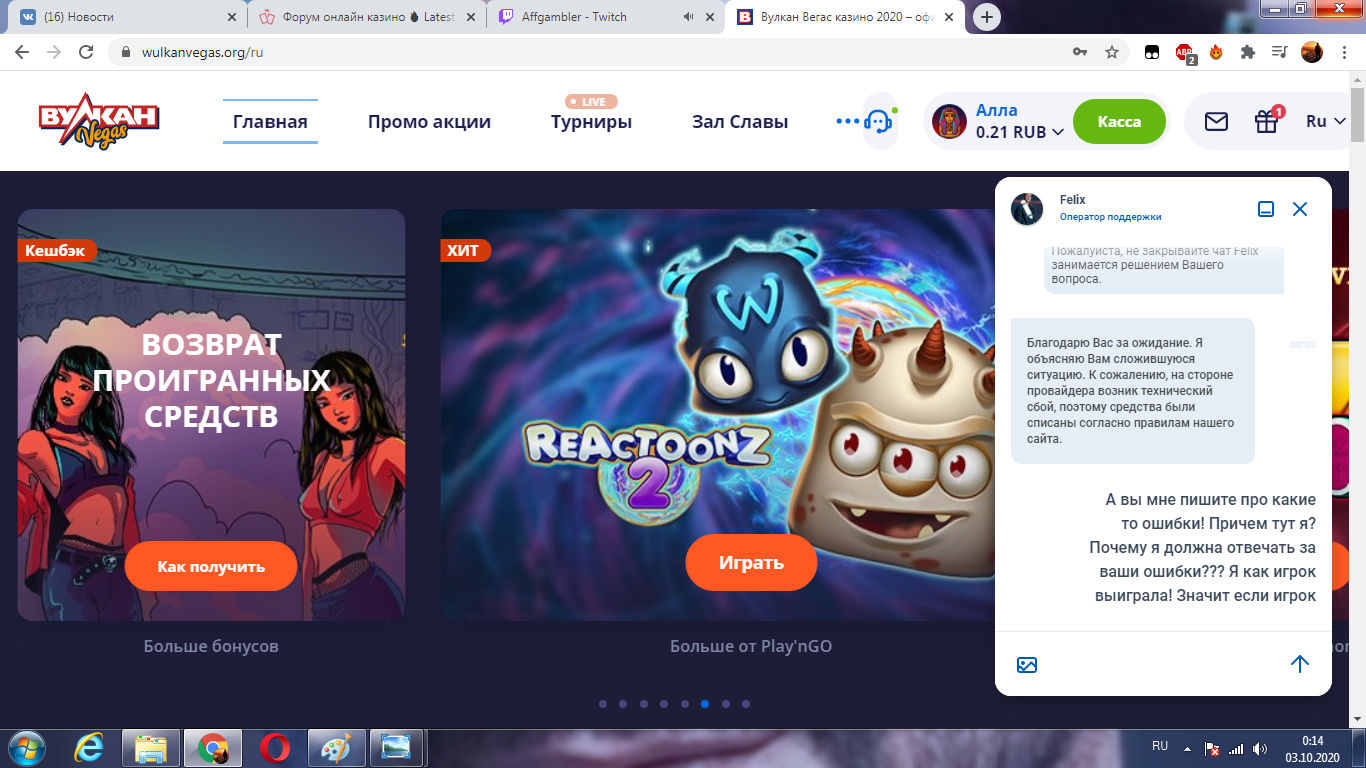Click the green Касса button
The height and width of the screenshot is (768, 1366).
[1119, 121]
